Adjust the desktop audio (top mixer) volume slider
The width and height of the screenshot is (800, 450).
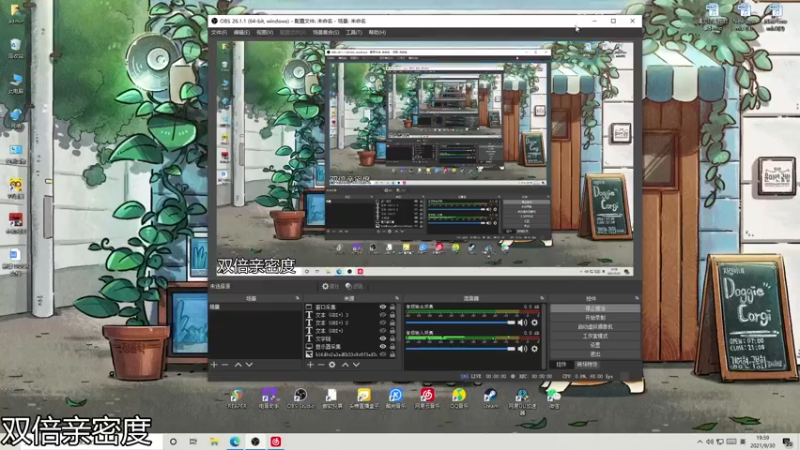pos(460,322)
